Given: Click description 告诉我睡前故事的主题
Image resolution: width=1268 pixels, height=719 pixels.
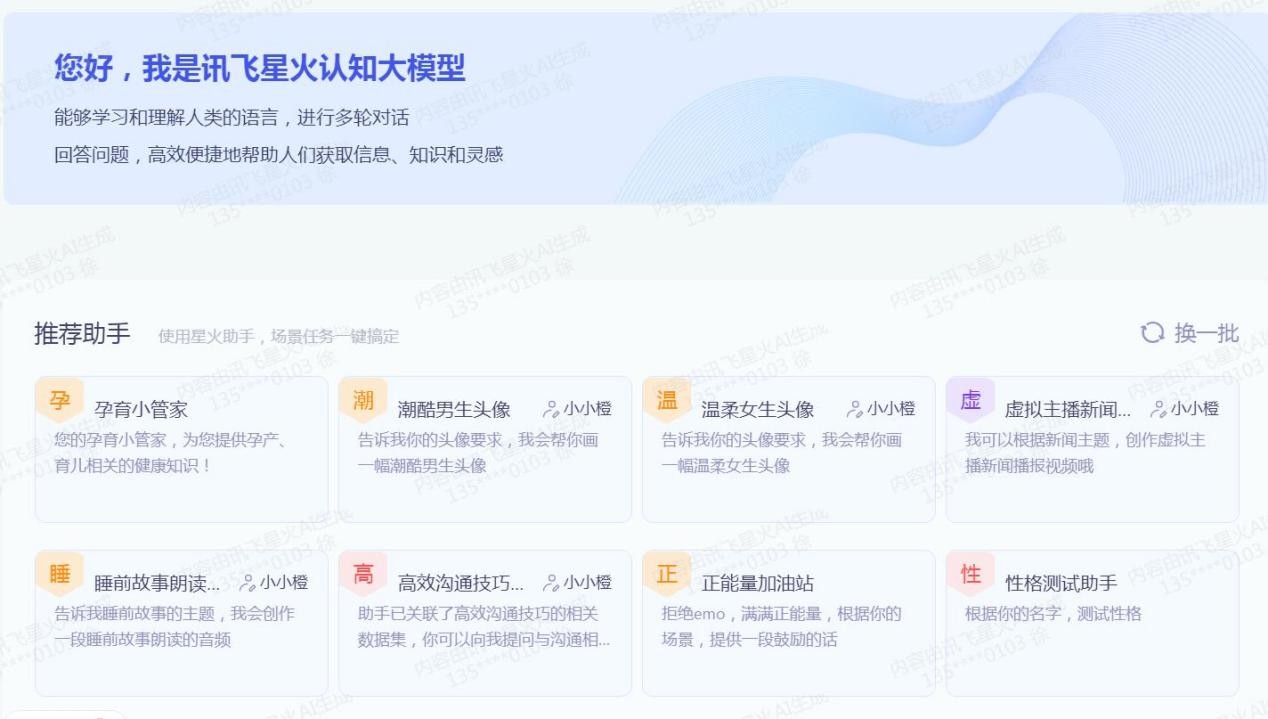Looking at the screenshot, I should pos(174,626).
